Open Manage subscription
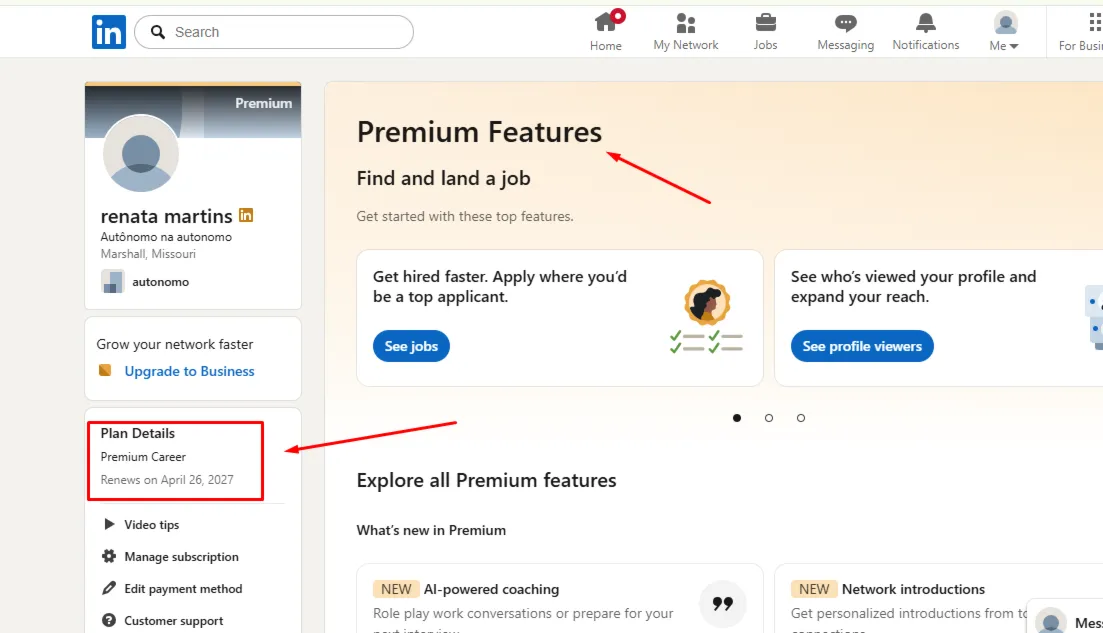Image resolution: width=1103 pixels, height=633 pixels. [181, 556]
